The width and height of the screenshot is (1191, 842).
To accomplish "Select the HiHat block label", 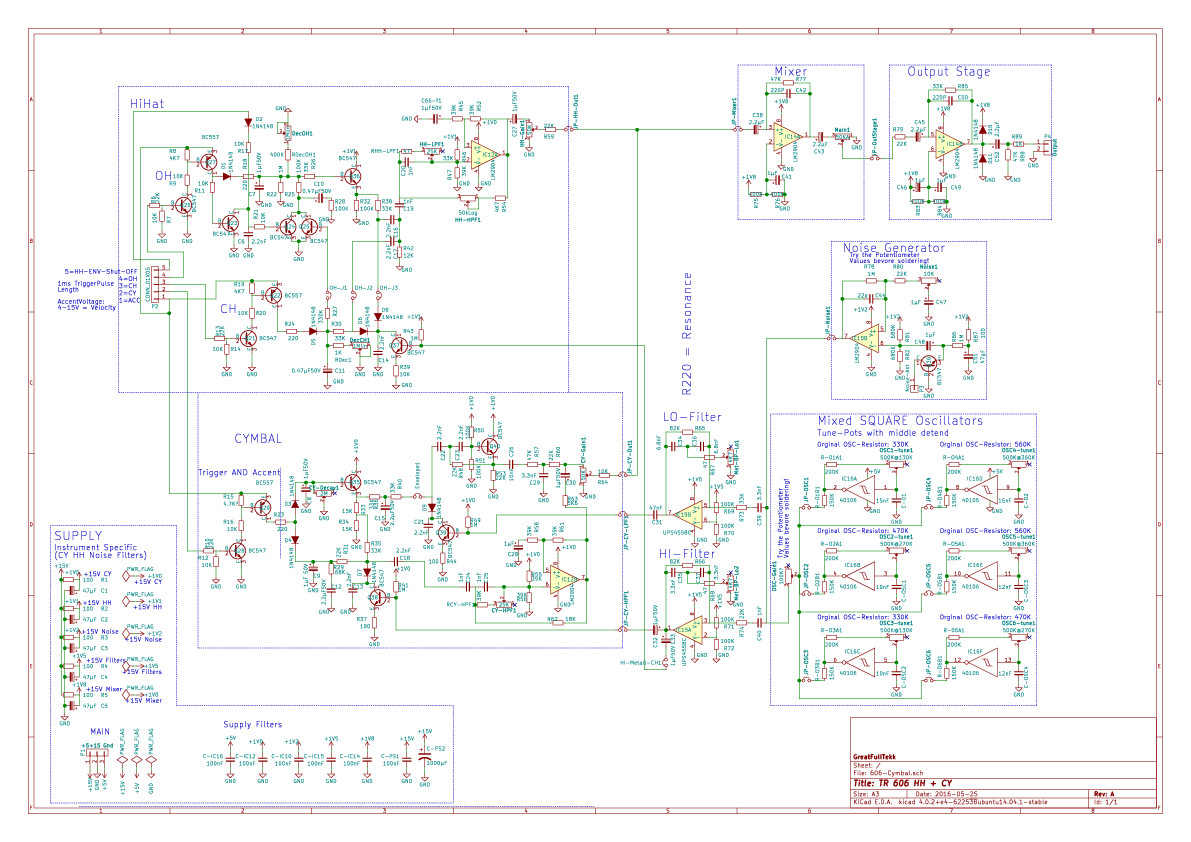I will [151, 104].
